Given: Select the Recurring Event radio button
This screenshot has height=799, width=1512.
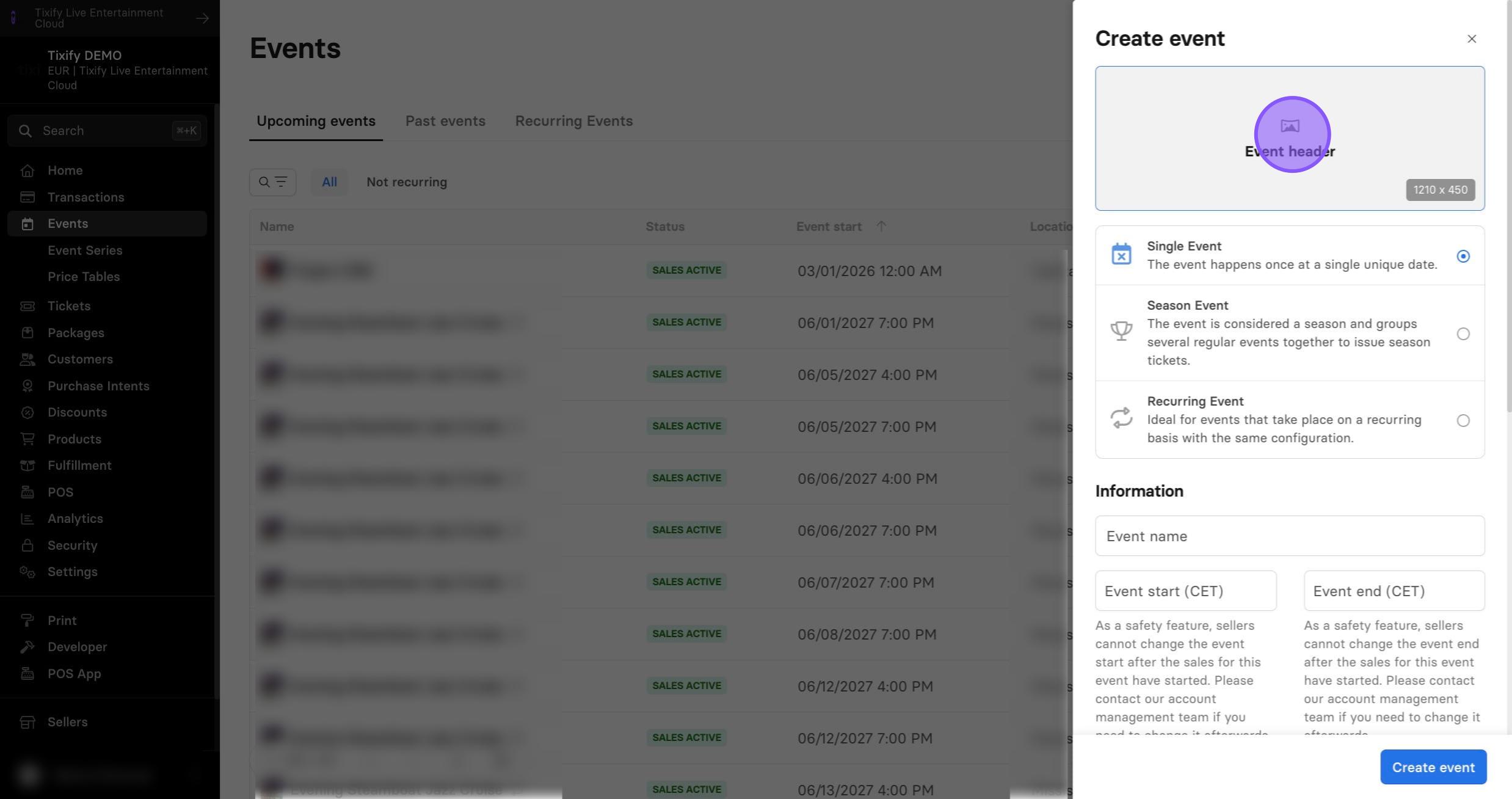Looking at the screenshot, I should pyautogui.click(x=1463, y=420).
